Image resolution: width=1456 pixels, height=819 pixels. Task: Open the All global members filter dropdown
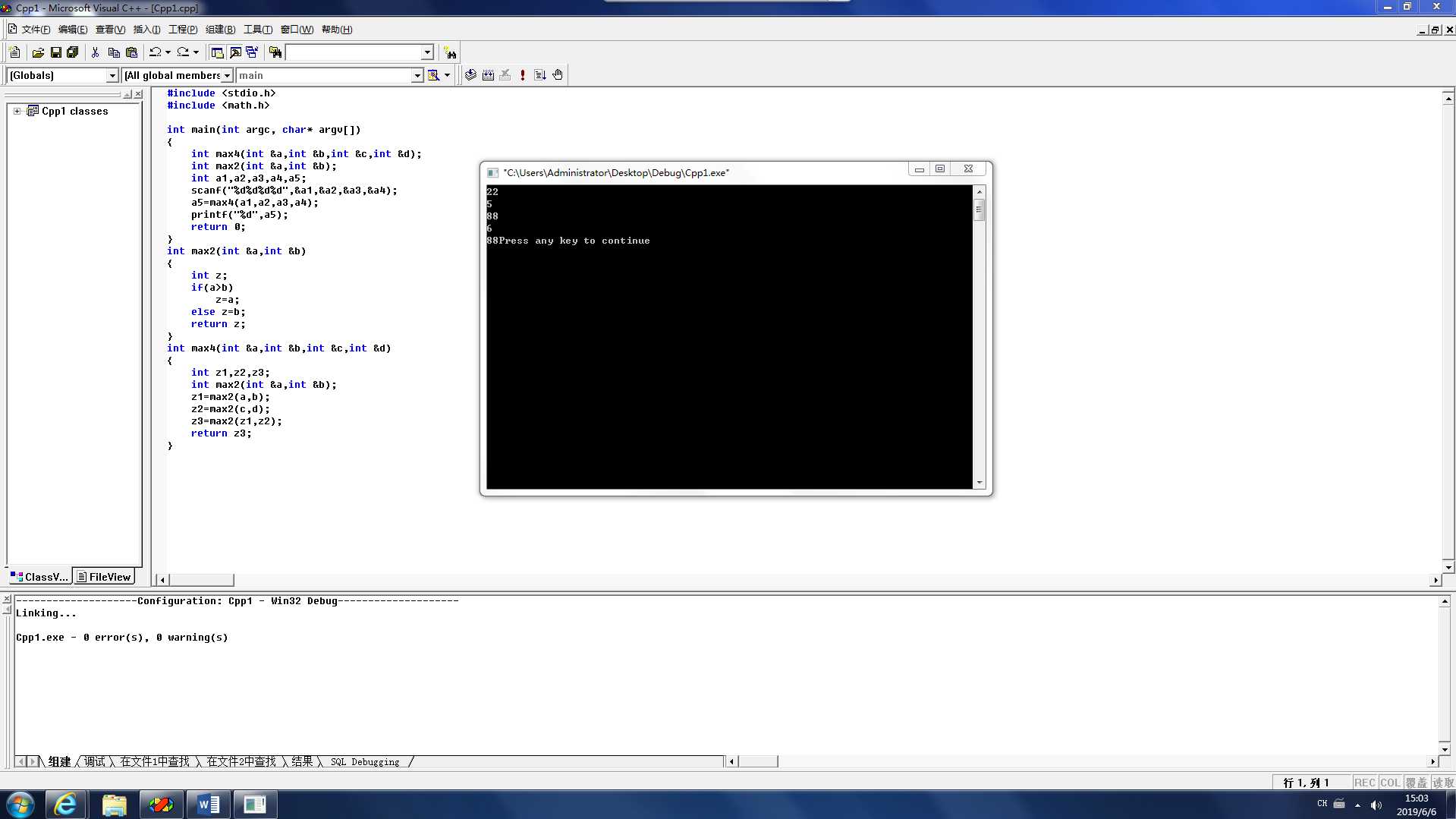[226, 75]
